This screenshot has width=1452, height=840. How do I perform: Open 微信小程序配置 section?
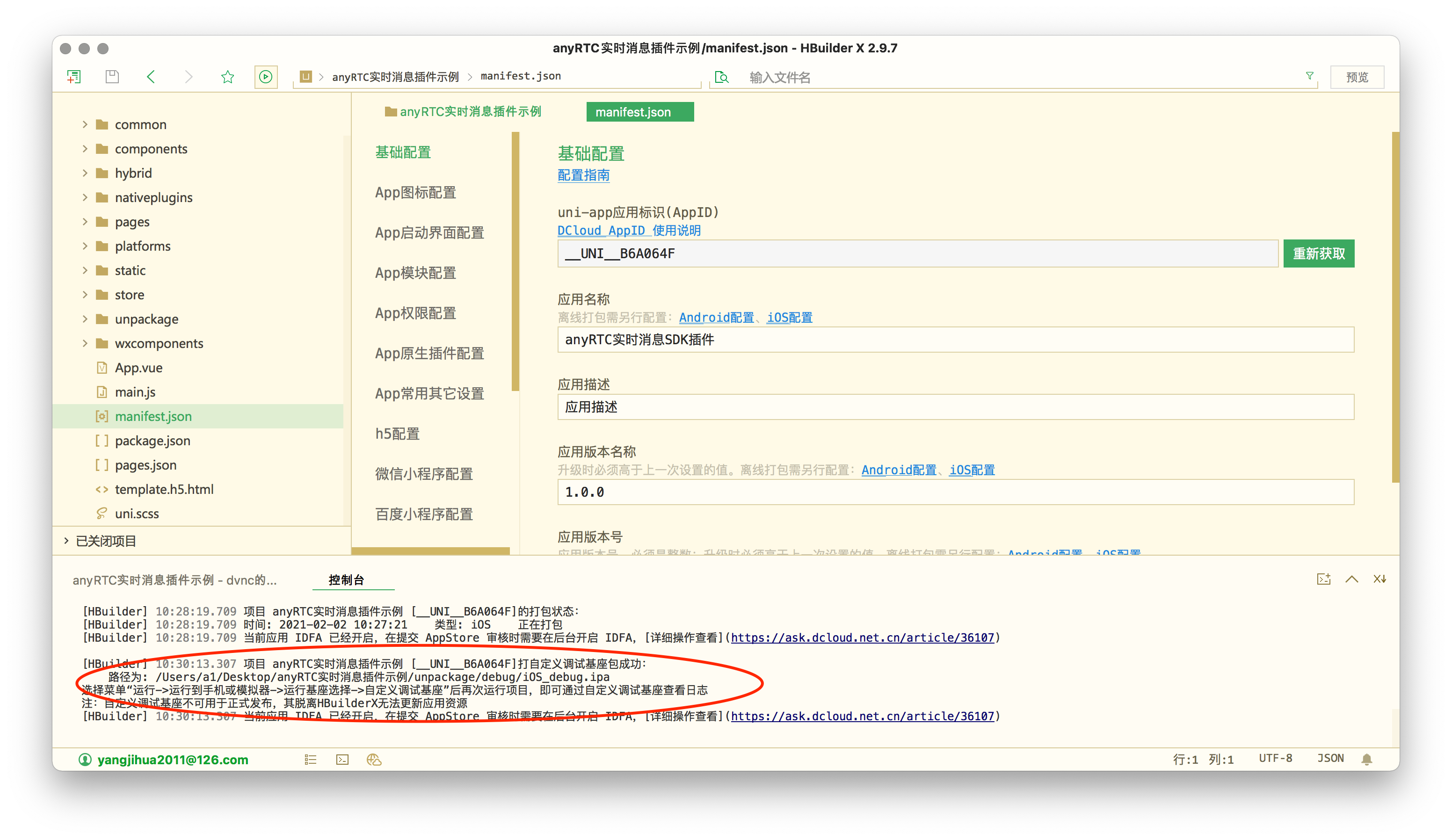point(423,474)
